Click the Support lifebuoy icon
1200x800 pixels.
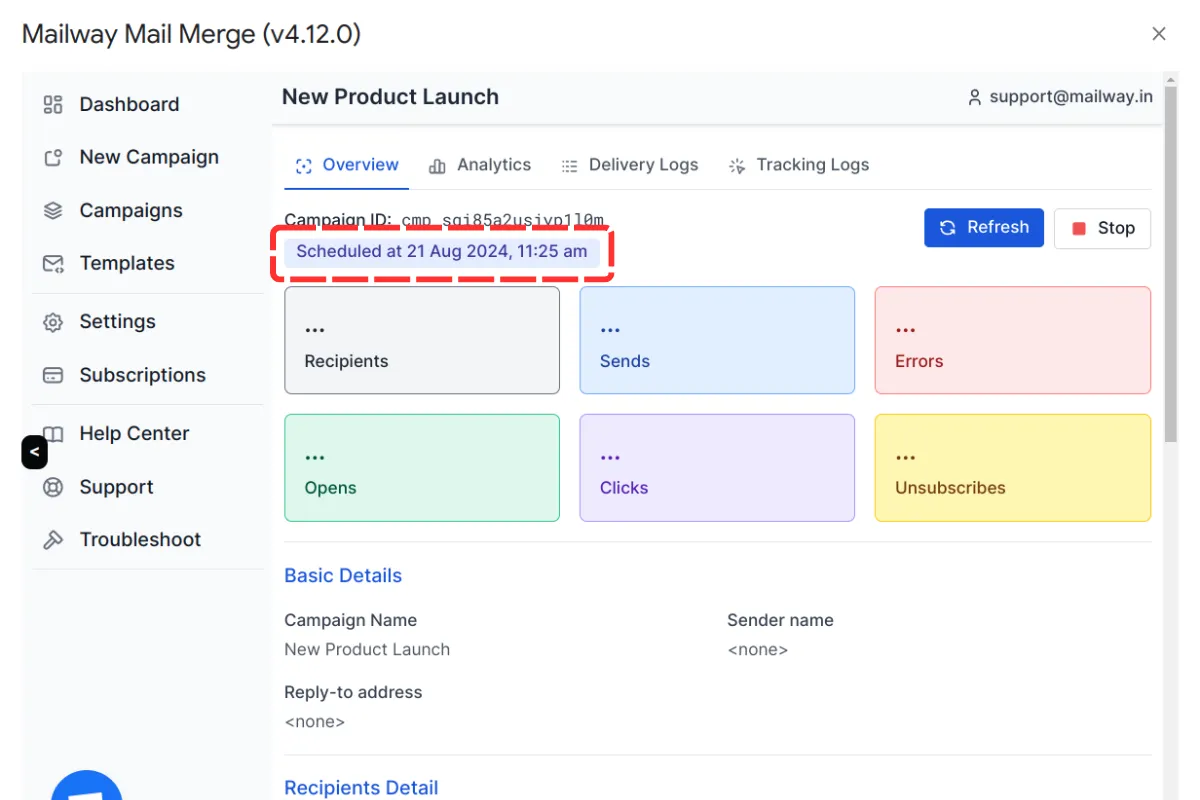pyautogui.click(x=53, y=488)
